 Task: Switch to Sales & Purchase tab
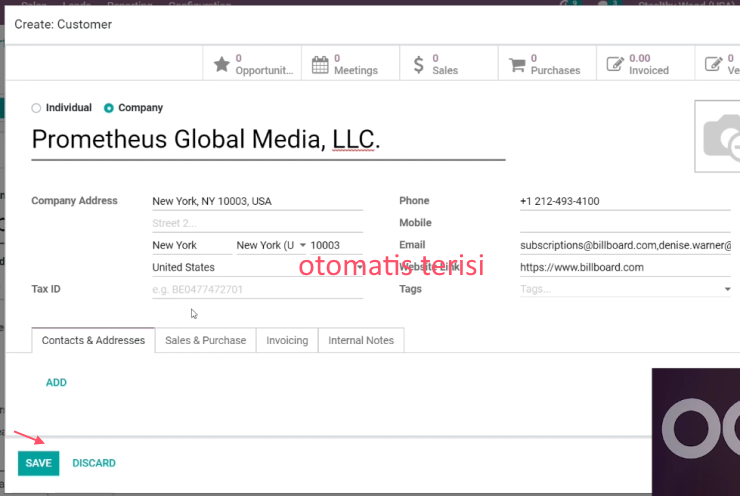pos(205,340)
